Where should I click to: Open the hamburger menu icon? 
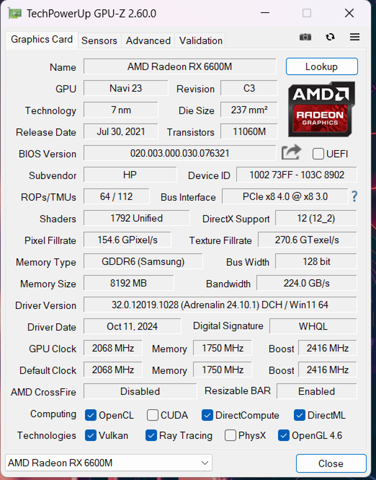[x=355, y=37]
